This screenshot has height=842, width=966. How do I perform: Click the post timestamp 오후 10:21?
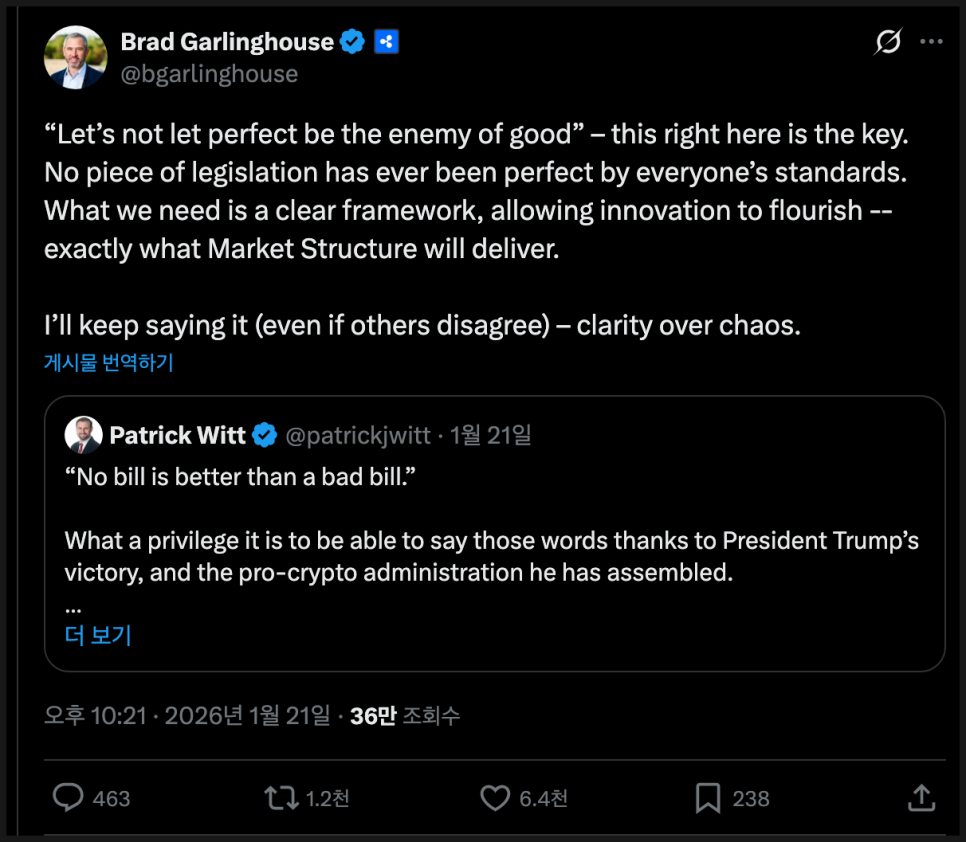click(95, 716)
